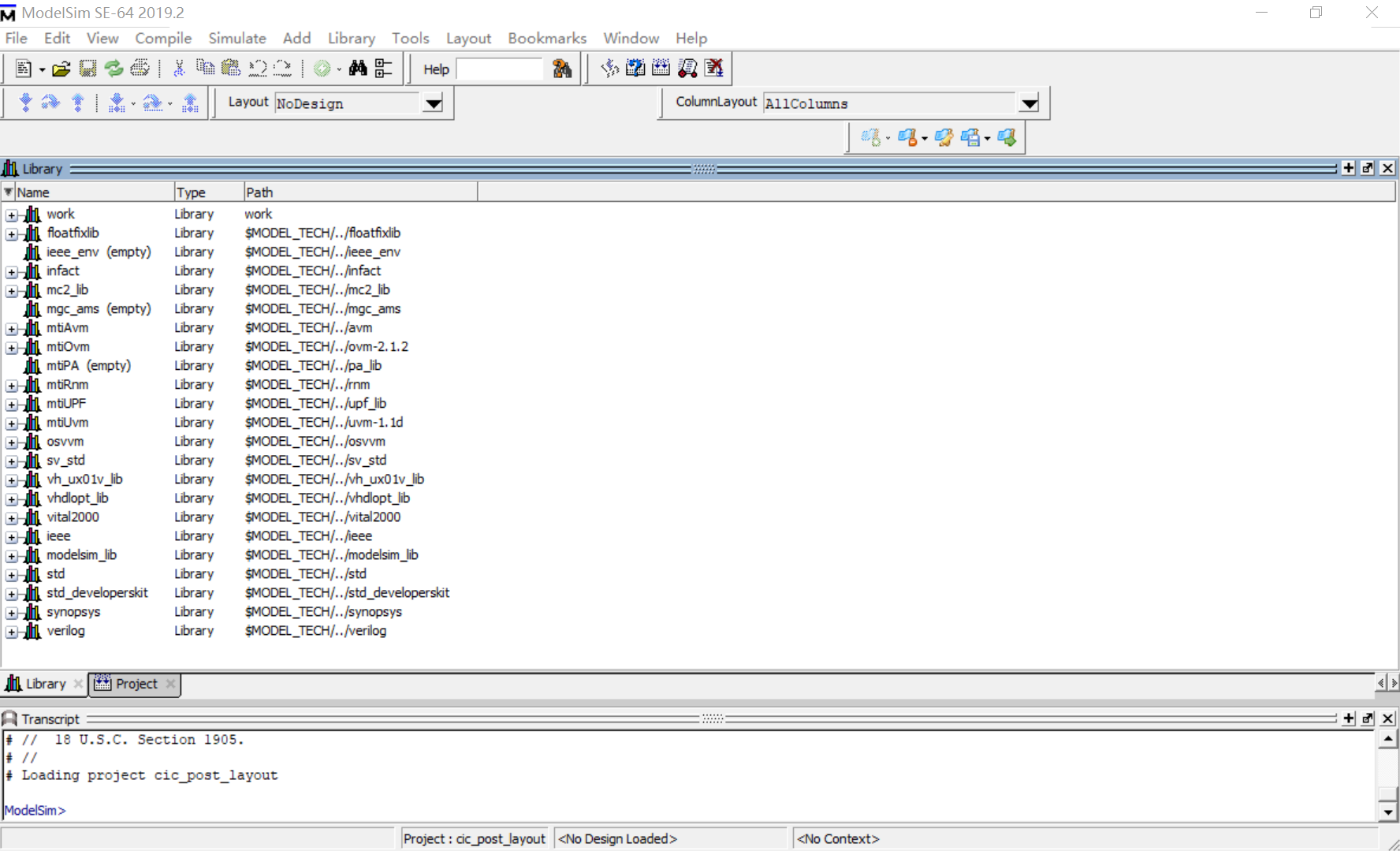Select the ieee_env (empty) library row
Viewport: 1400px width, 851px height.
(213, 252)
